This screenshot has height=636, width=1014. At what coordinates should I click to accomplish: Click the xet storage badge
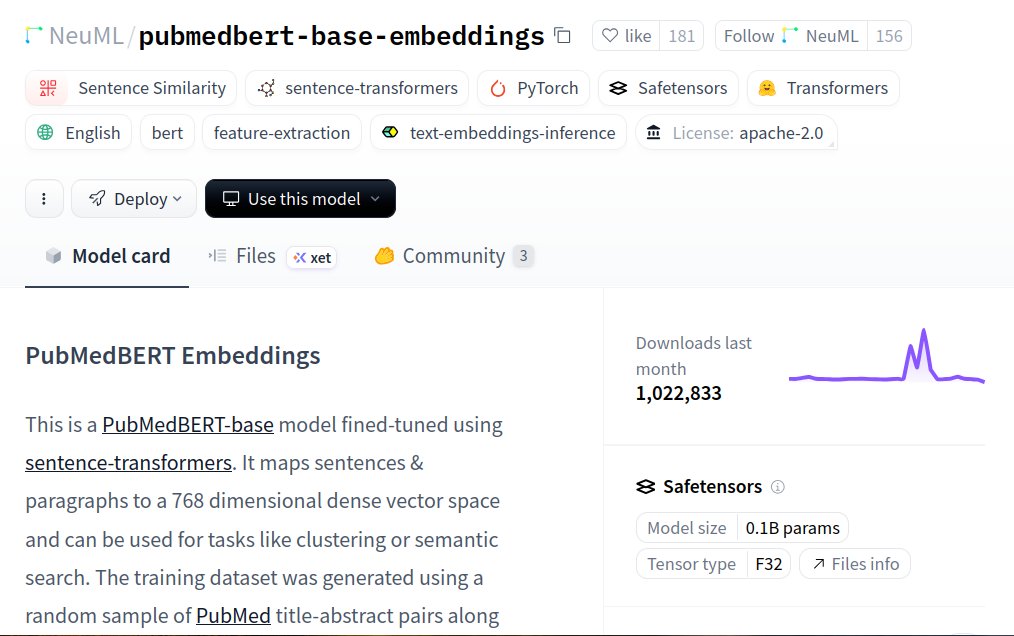(x=312, y=258)
